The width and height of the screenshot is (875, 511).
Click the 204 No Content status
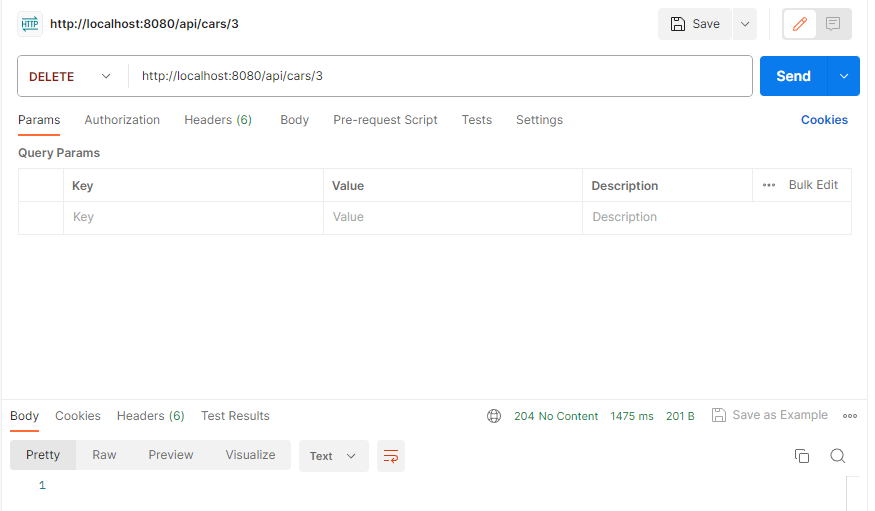(556, 416)
